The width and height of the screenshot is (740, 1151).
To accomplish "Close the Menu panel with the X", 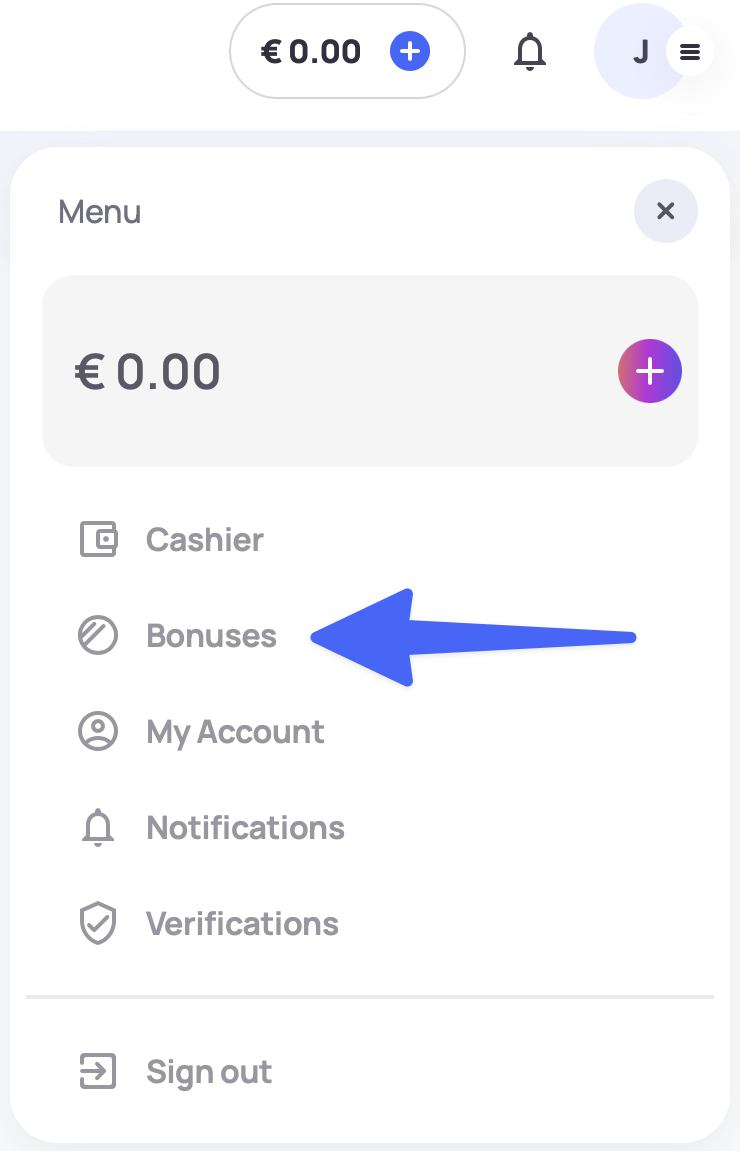I will point(665,211).
